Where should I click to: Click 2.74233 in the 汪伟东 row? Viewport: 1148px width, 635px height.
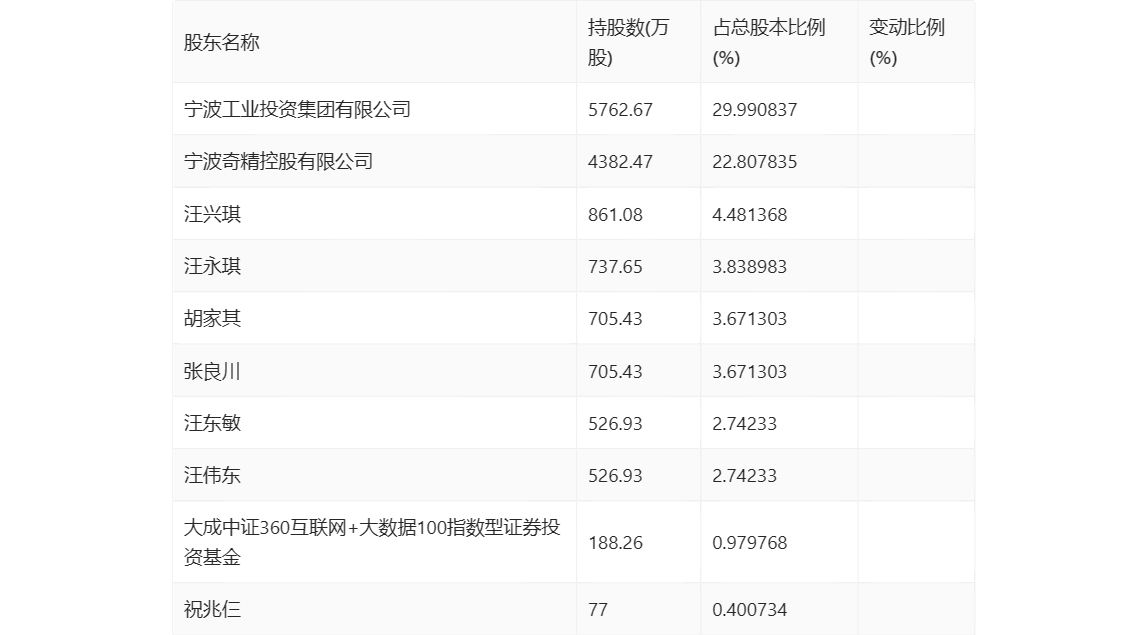point(745,475)
